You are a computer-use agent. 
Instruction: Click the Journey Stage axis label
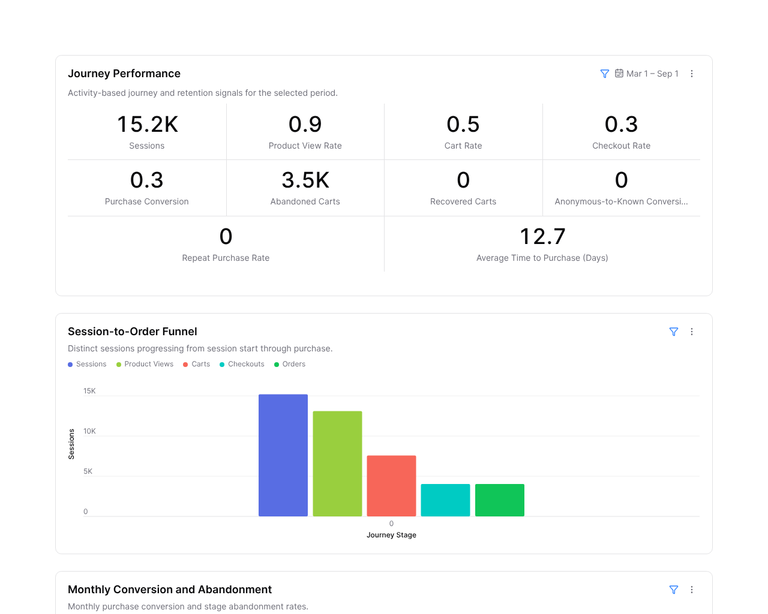click(x=391, y=535)
